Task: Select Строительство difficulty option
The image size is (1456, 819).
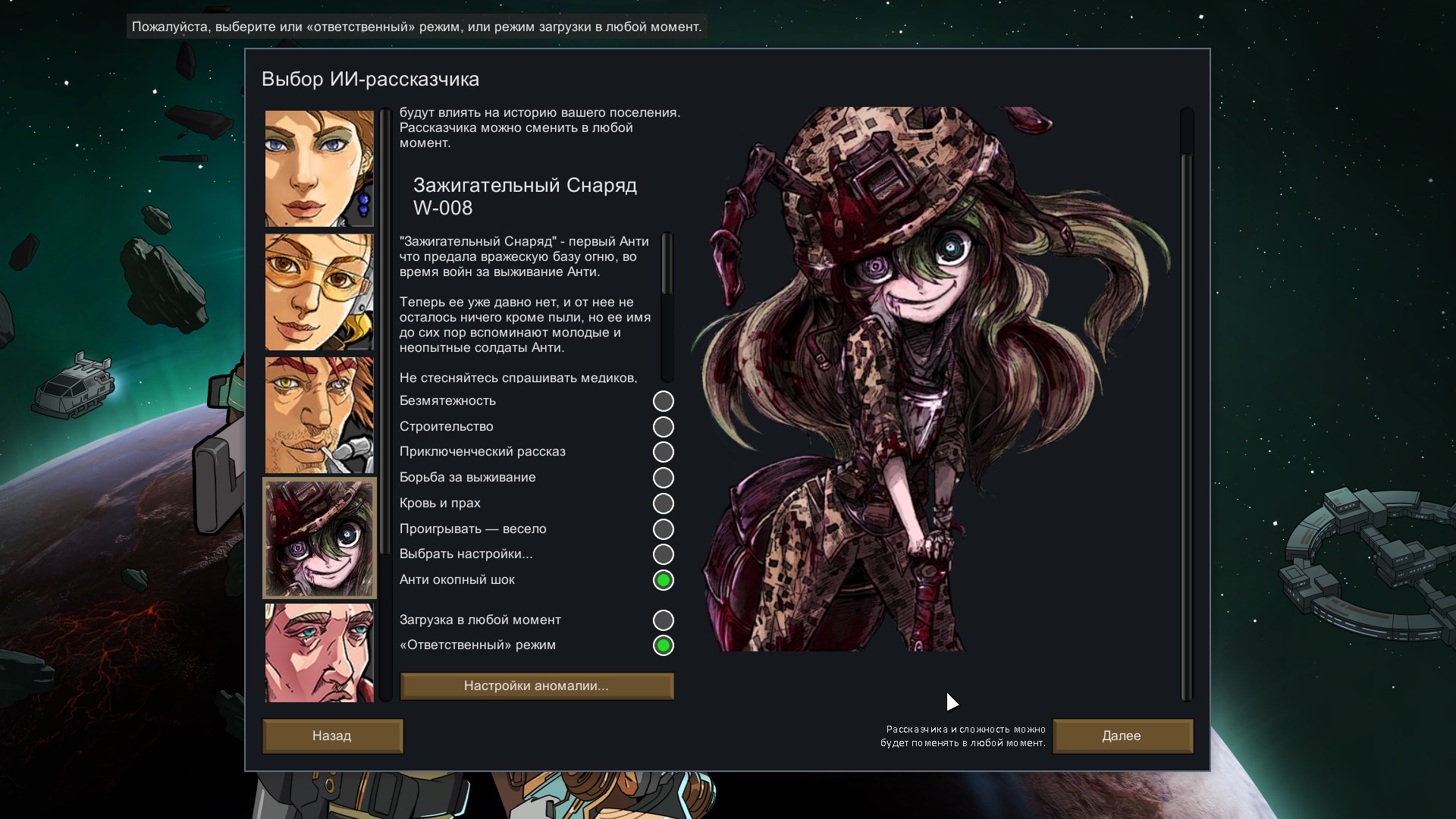Action: [663, 427]
